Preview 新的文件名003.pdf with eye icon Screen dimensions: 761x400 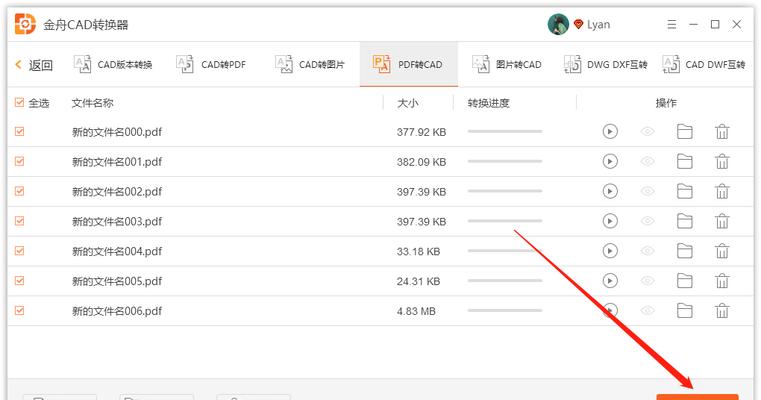(647, 221)
